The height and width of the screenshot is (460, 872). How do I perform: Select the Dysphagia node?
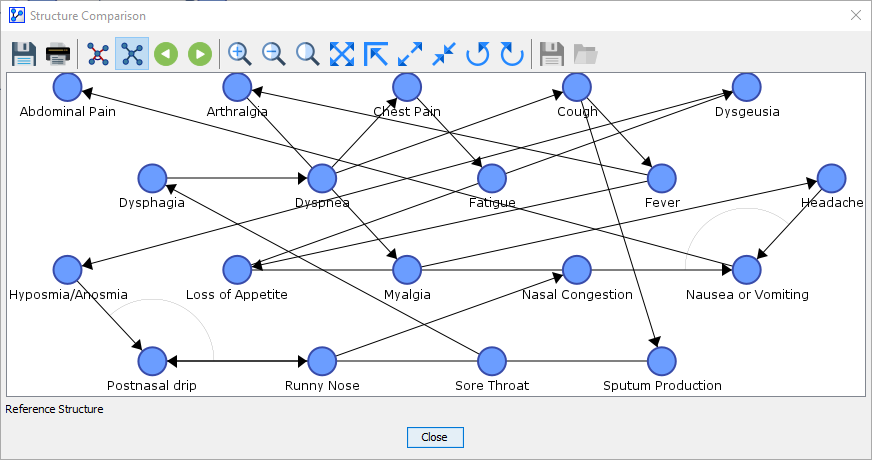152,179
